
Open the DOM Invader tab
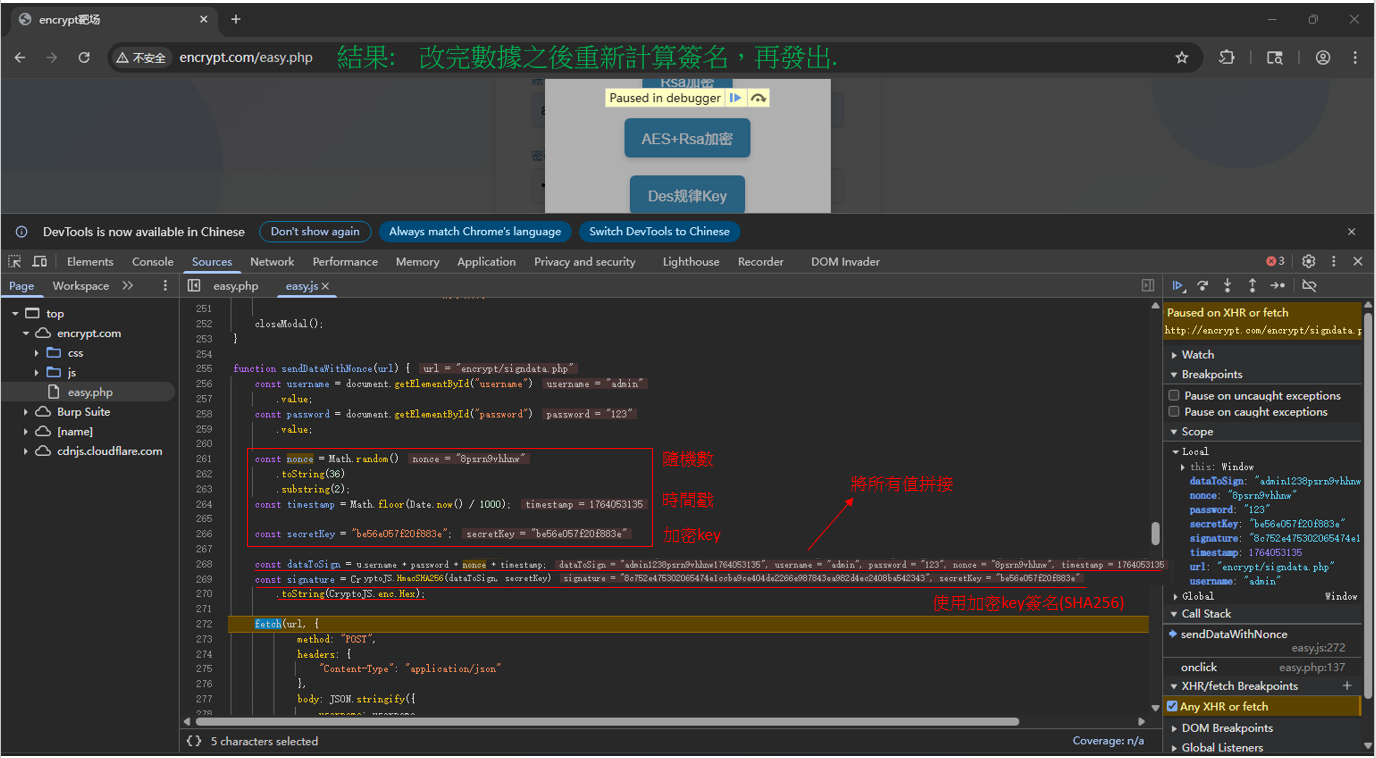[x=845, y=262]
